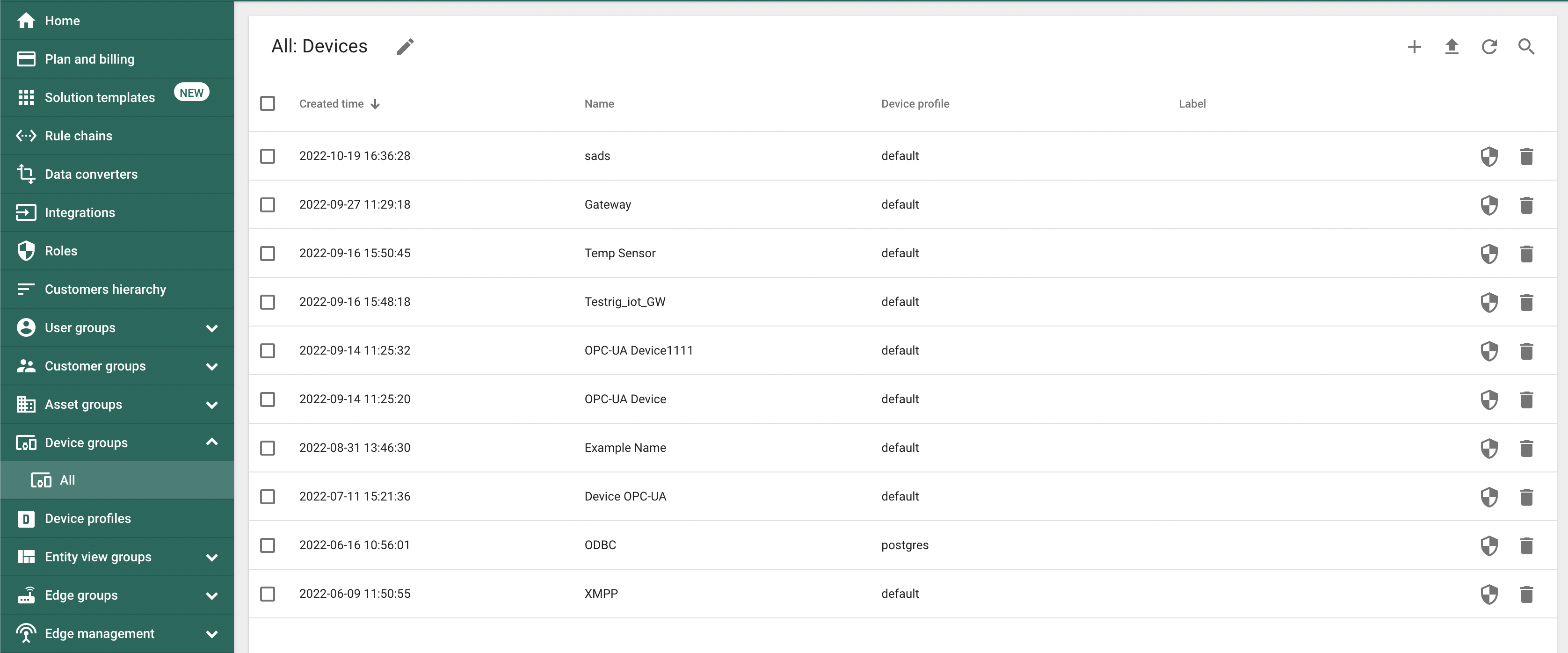
Task: Select the checkbox for Gateway device
Action: [268, 205]
